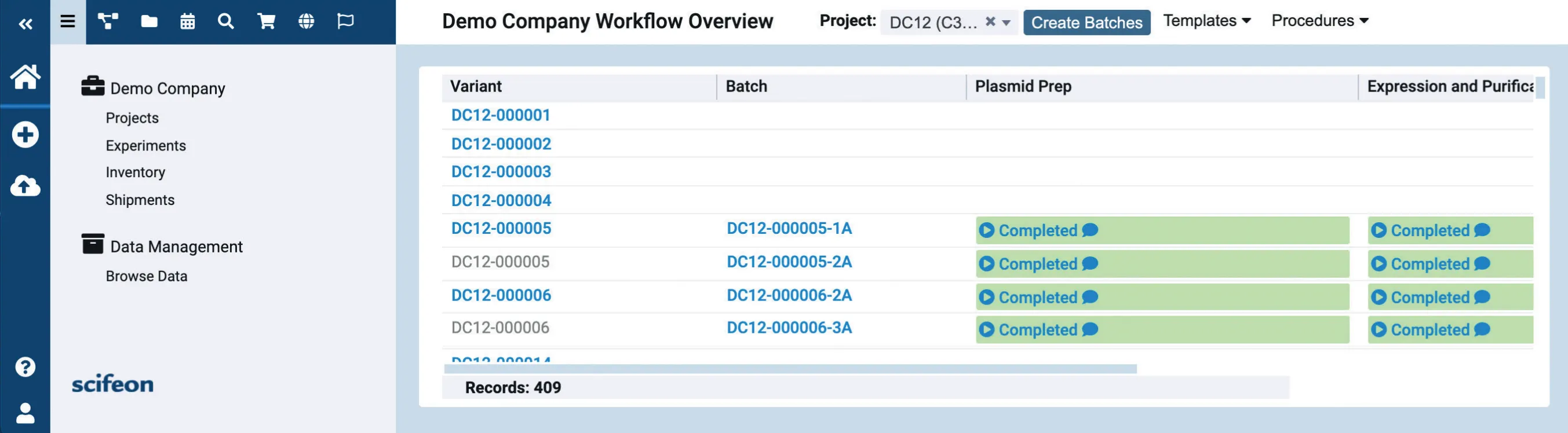Open Inventory in sidebar
This screenshot has width=1568, height=433.
point(135,172)
